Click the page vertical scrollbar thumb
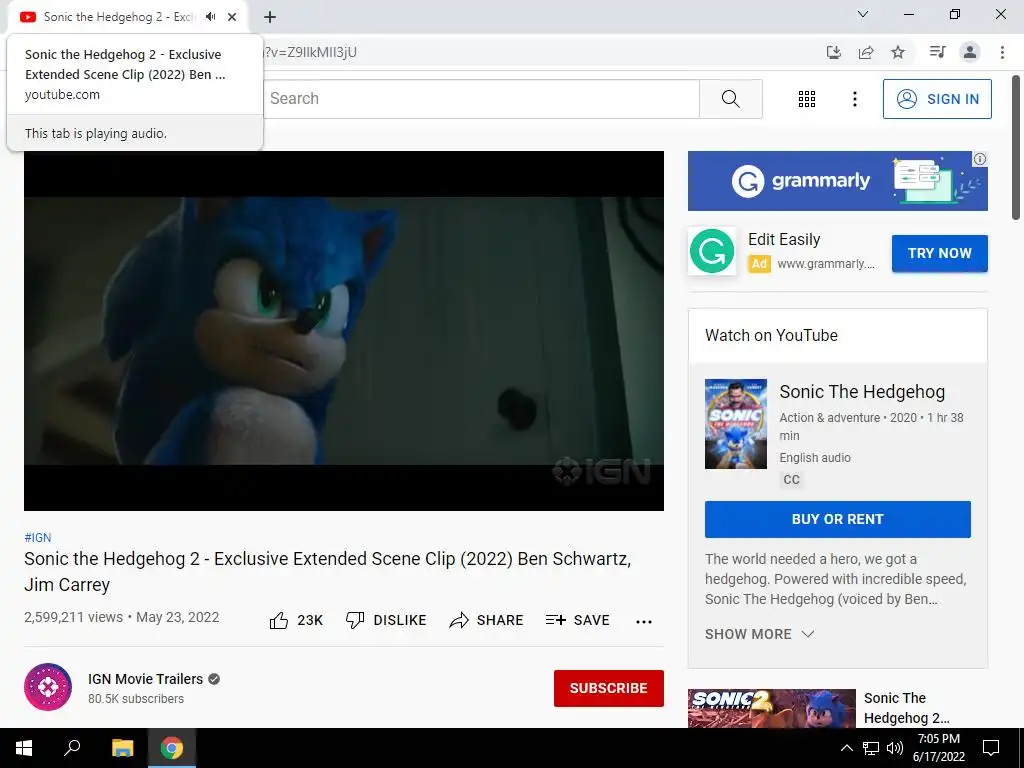Screen dimensions: 1024x768 [x=1016, y=147]
